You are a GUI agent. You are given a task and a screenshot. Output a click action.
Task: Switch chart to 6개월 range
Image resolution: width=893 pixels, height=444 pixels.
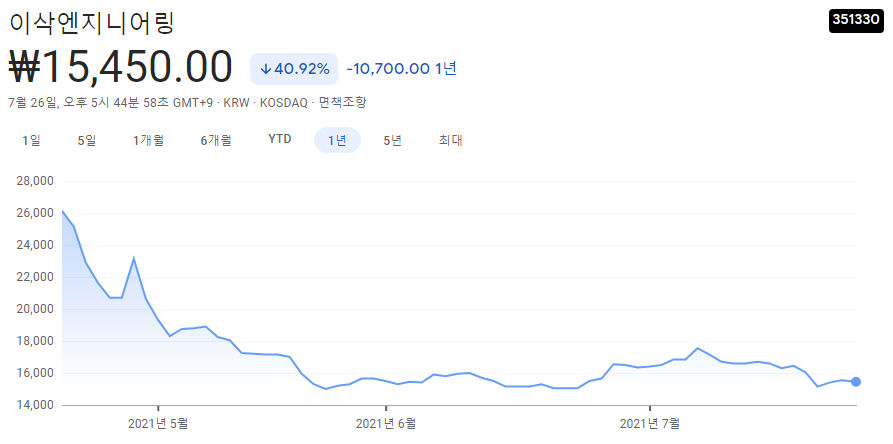[216, 140]
